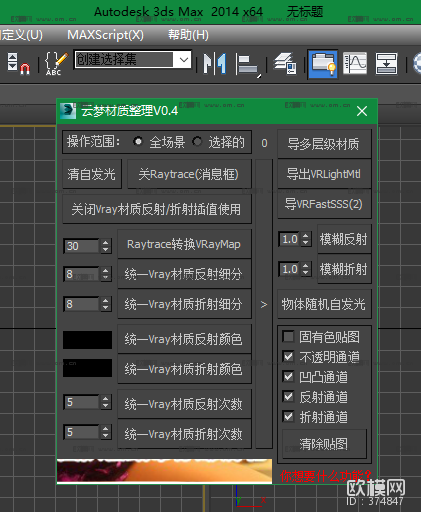Adjust spinner beside the value 30
Viewport: 421px width, 512px height.
tap(106, 246)
